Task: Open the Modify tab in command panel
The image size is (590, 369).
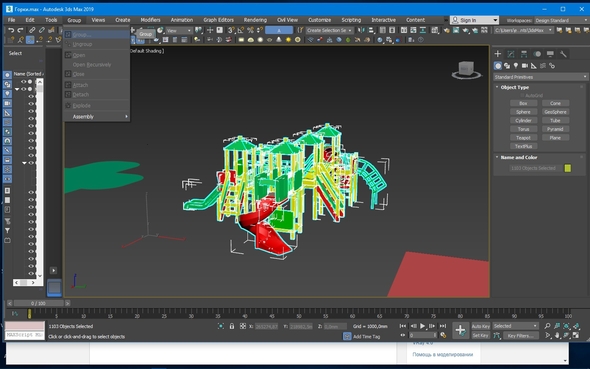Action: tap(511, 54)
